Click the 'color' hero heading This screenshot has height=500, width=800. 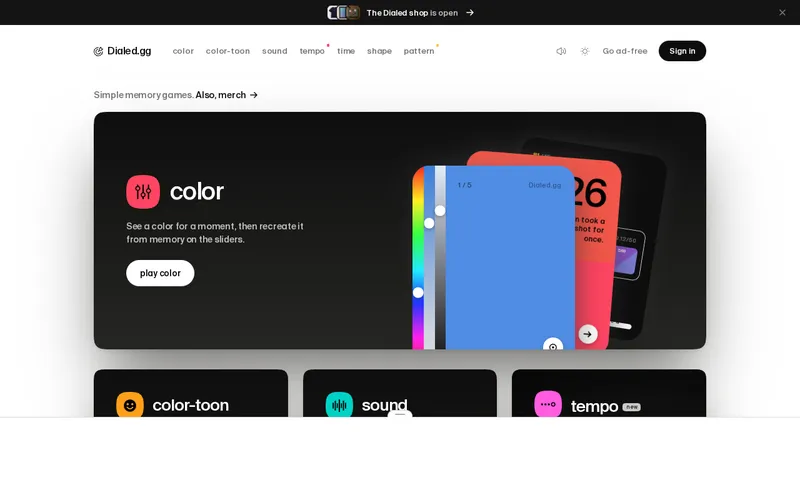[196, 191]
